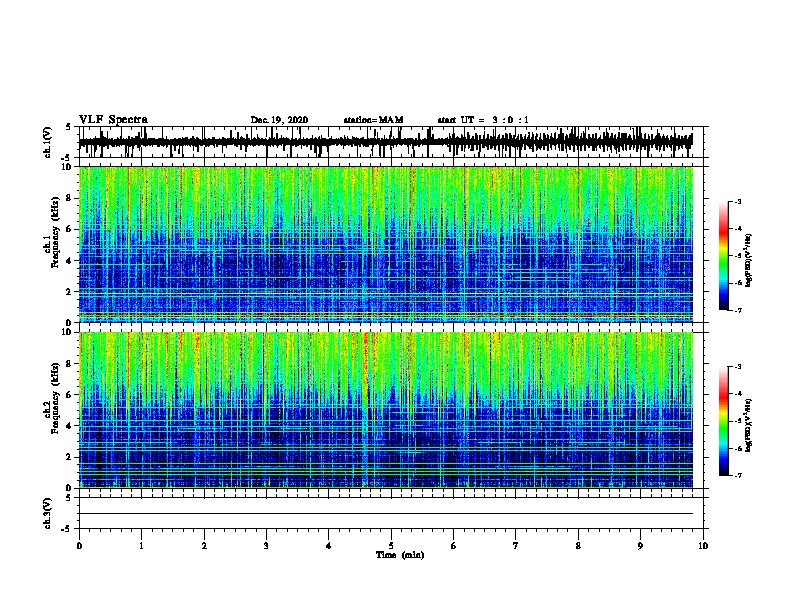
Task: Click time axis tick label '9'
Action: (640, 546)
